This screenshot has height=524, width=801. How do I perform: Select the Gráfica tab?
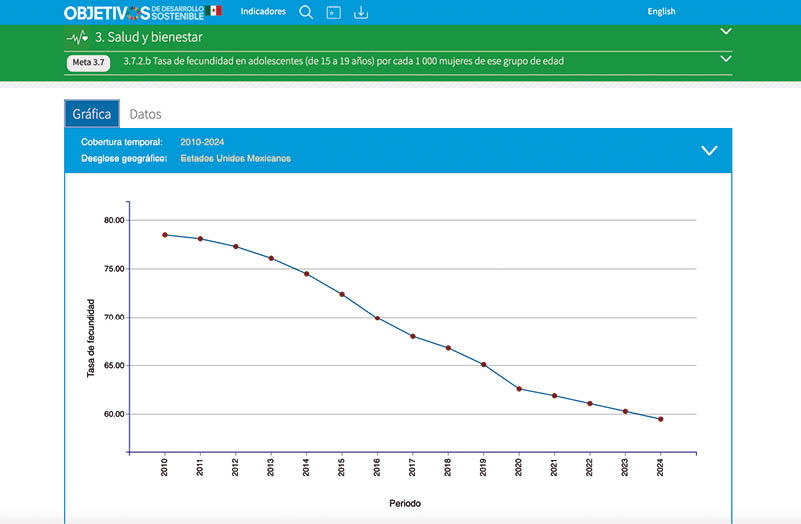92,114
